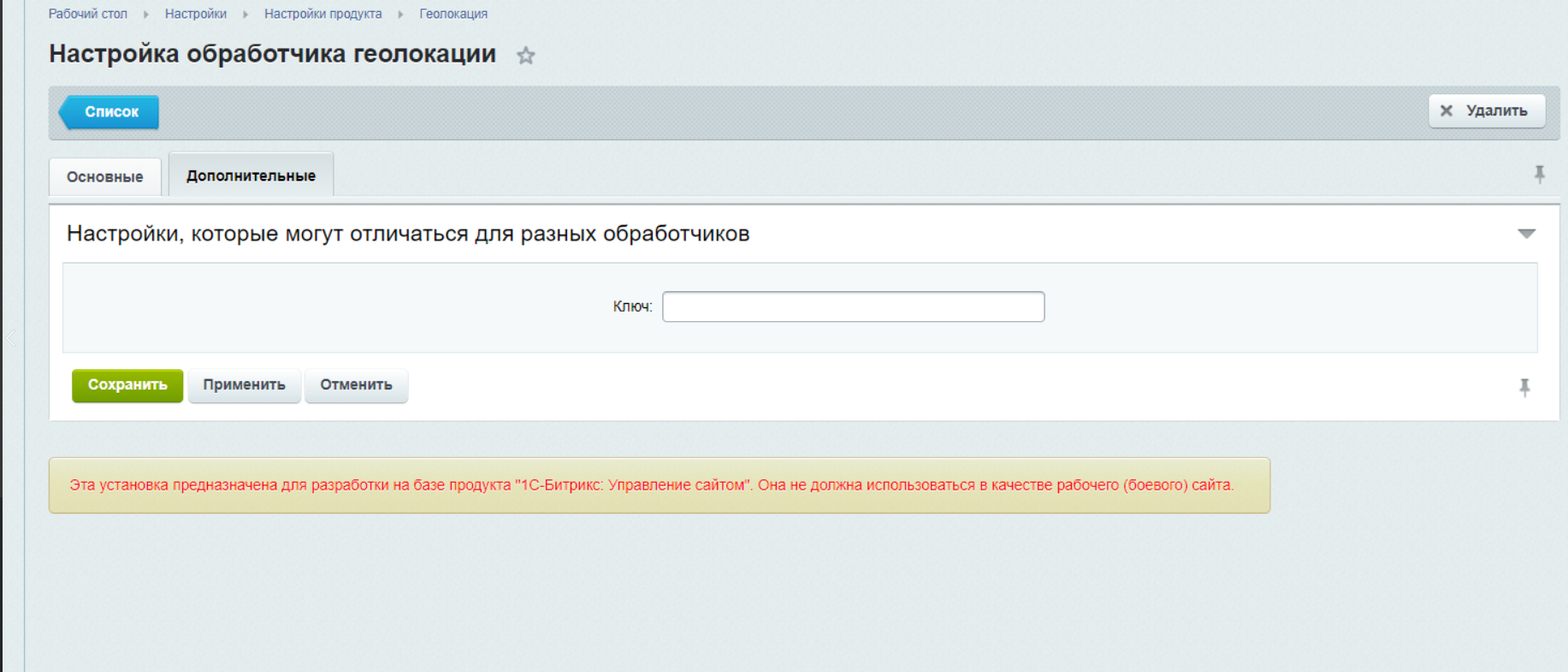Switch to the Основные tab
The width and height of the screenshot is (1568, 672).
coord(104,177)
